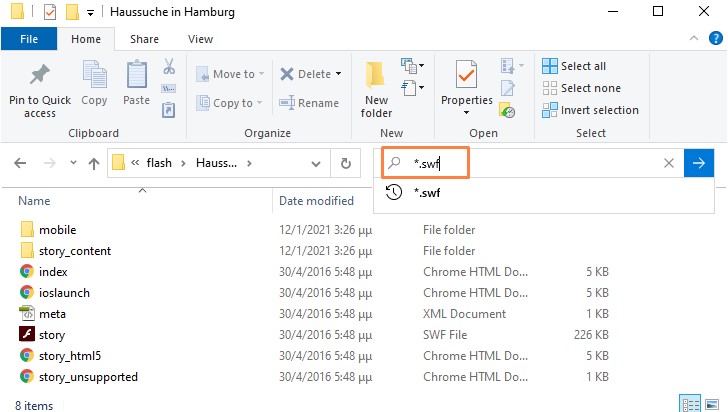Go up one folder level arrow
The image size is (728, 412).
(94, 163)
